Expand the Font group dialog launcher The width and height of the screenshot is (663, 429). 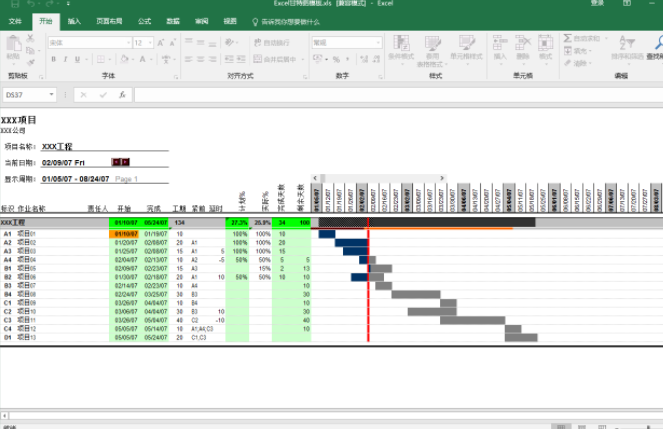click(x=176, y=77)
